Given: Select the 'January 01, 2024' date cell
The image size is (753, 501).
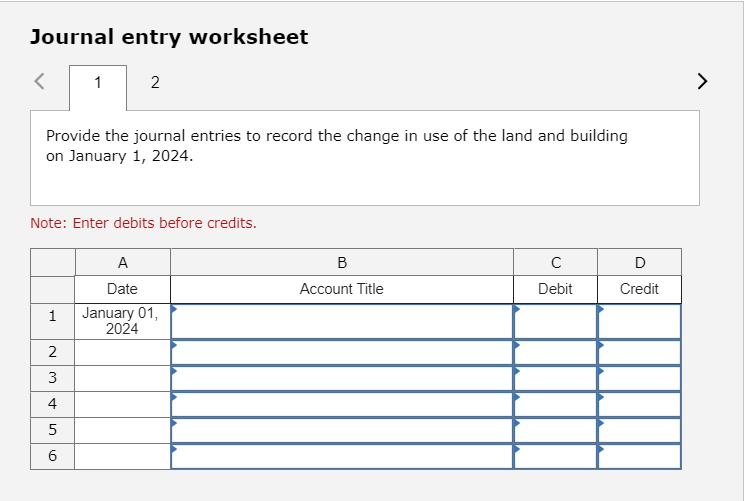Looking at the screenshot, I should point(122,321).
